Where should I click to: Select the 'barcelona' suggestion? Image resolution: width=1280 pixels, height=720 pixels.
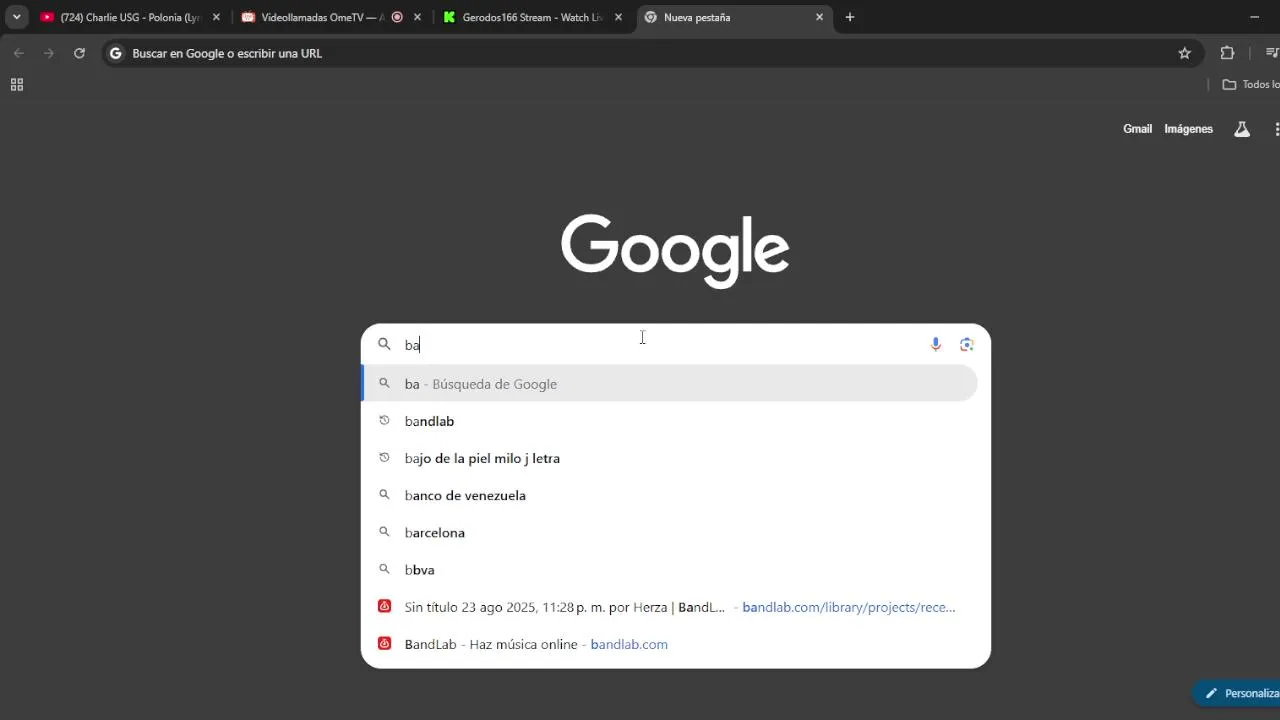click(670, 532)
